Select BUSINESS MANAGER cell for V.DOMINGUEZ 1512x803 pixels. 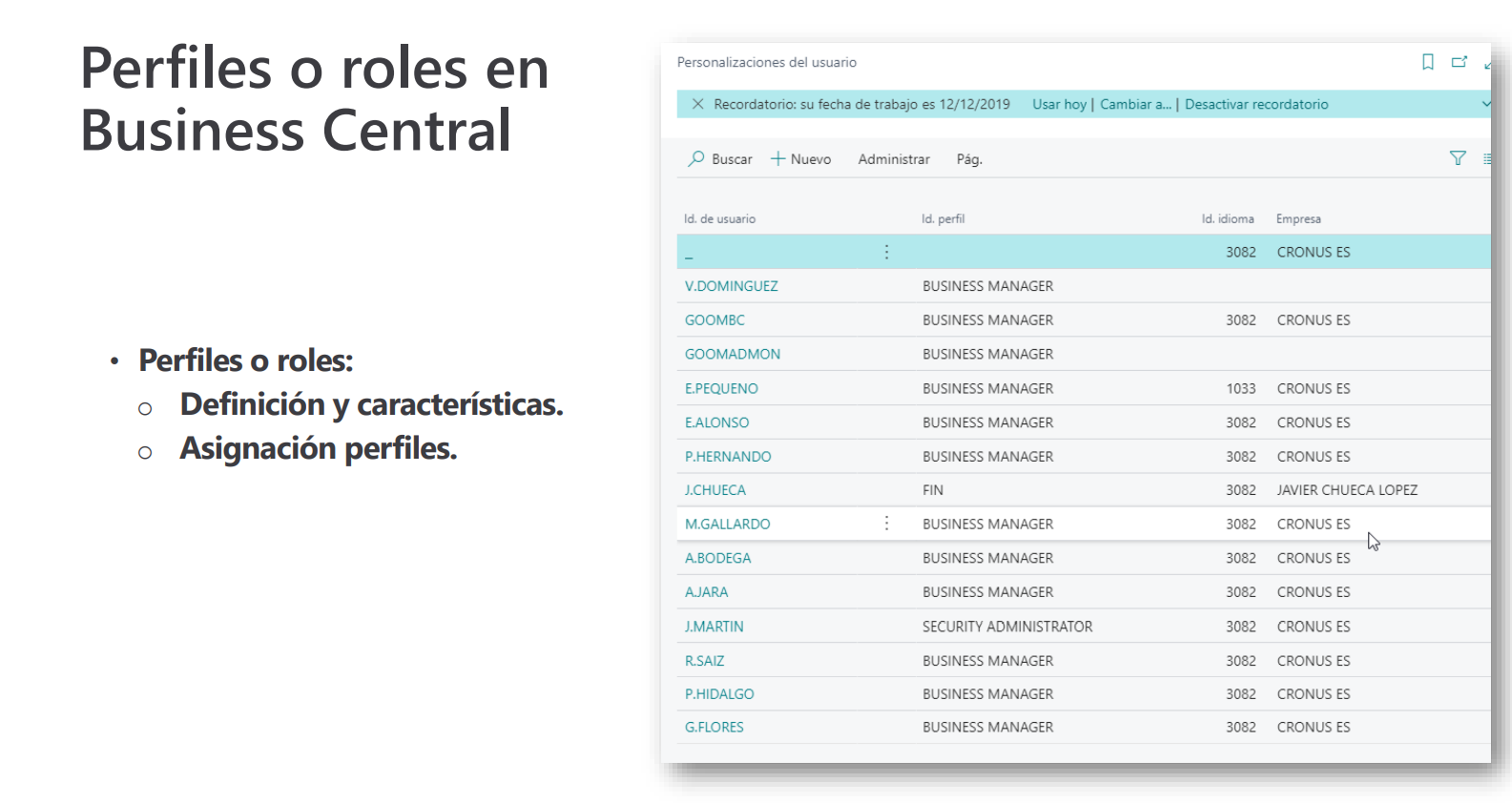click(x=987, y=286)
